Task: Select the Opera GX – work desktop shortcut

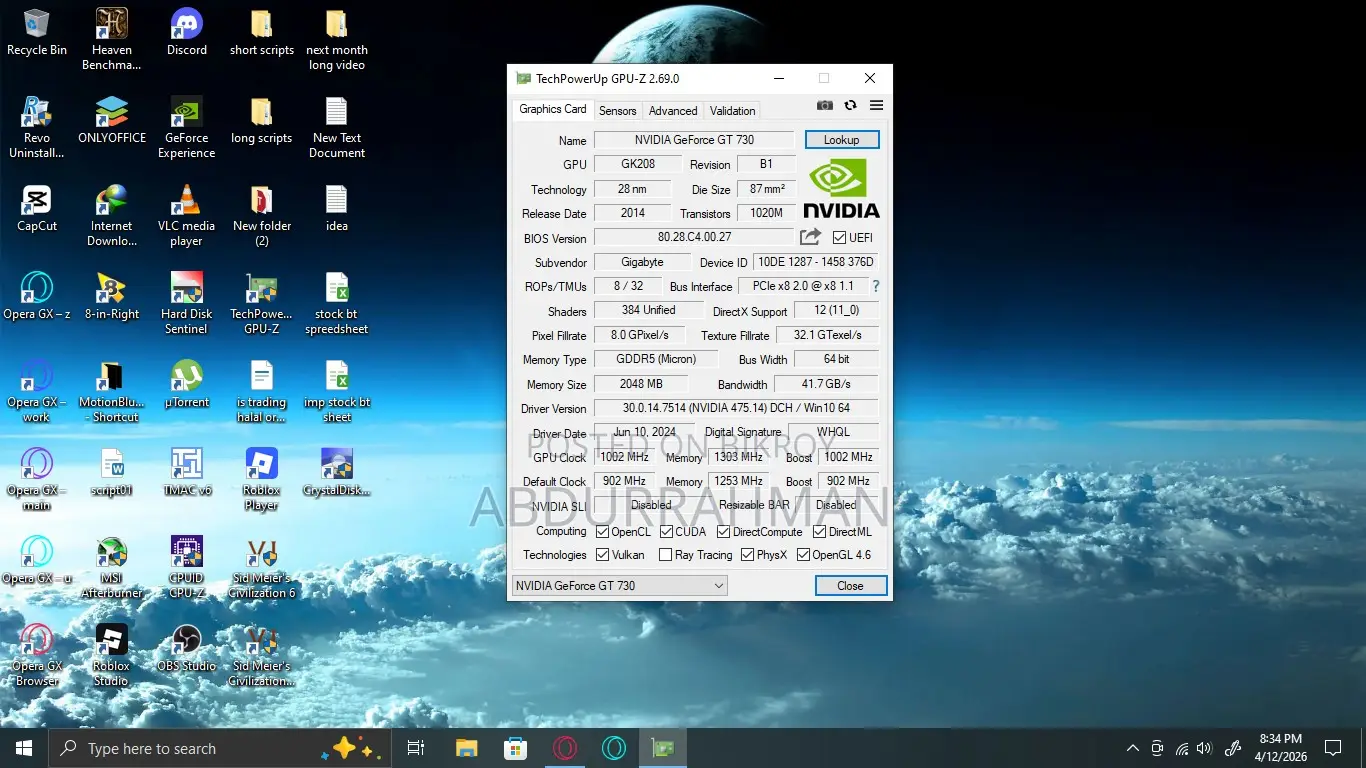Action: pyautogui.click(x=37, y=391)
